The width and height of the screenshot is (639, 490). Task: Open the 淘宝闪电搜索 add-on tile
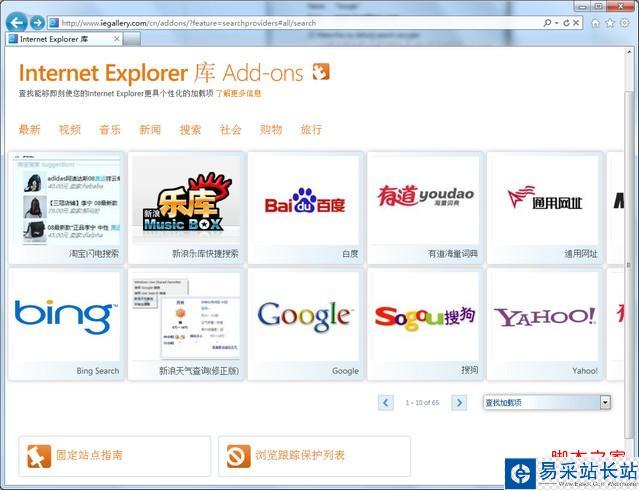[66, 208]
